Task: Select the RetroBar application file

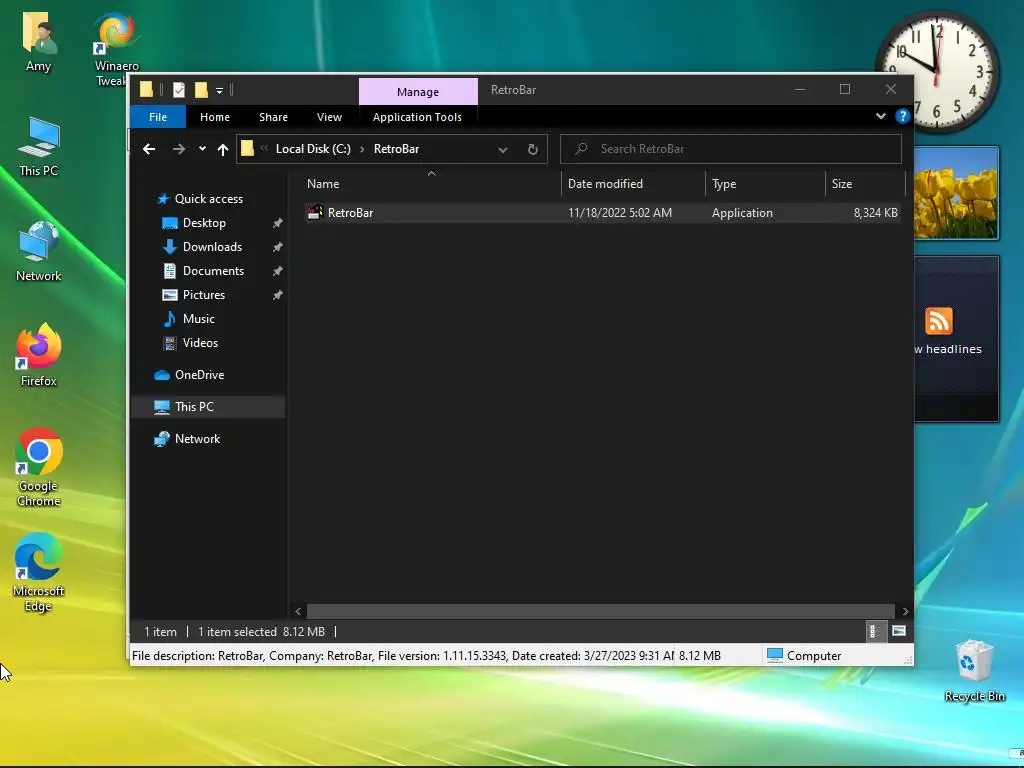Action: [603, 213]
